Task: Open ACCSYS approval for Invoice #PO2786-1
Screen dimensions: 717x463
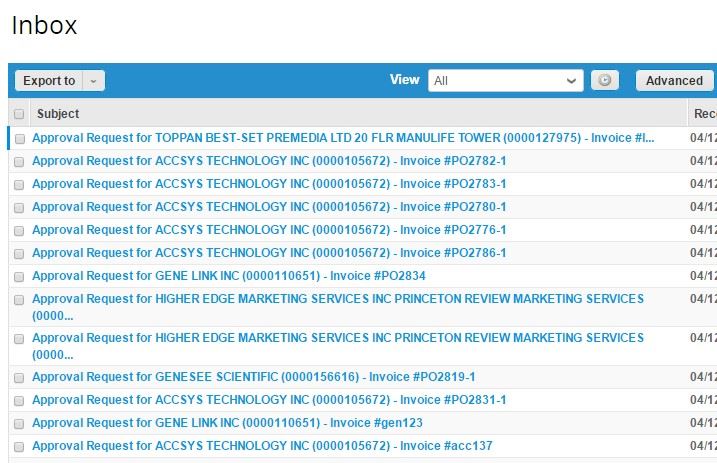Action: [x=269, y=253]
